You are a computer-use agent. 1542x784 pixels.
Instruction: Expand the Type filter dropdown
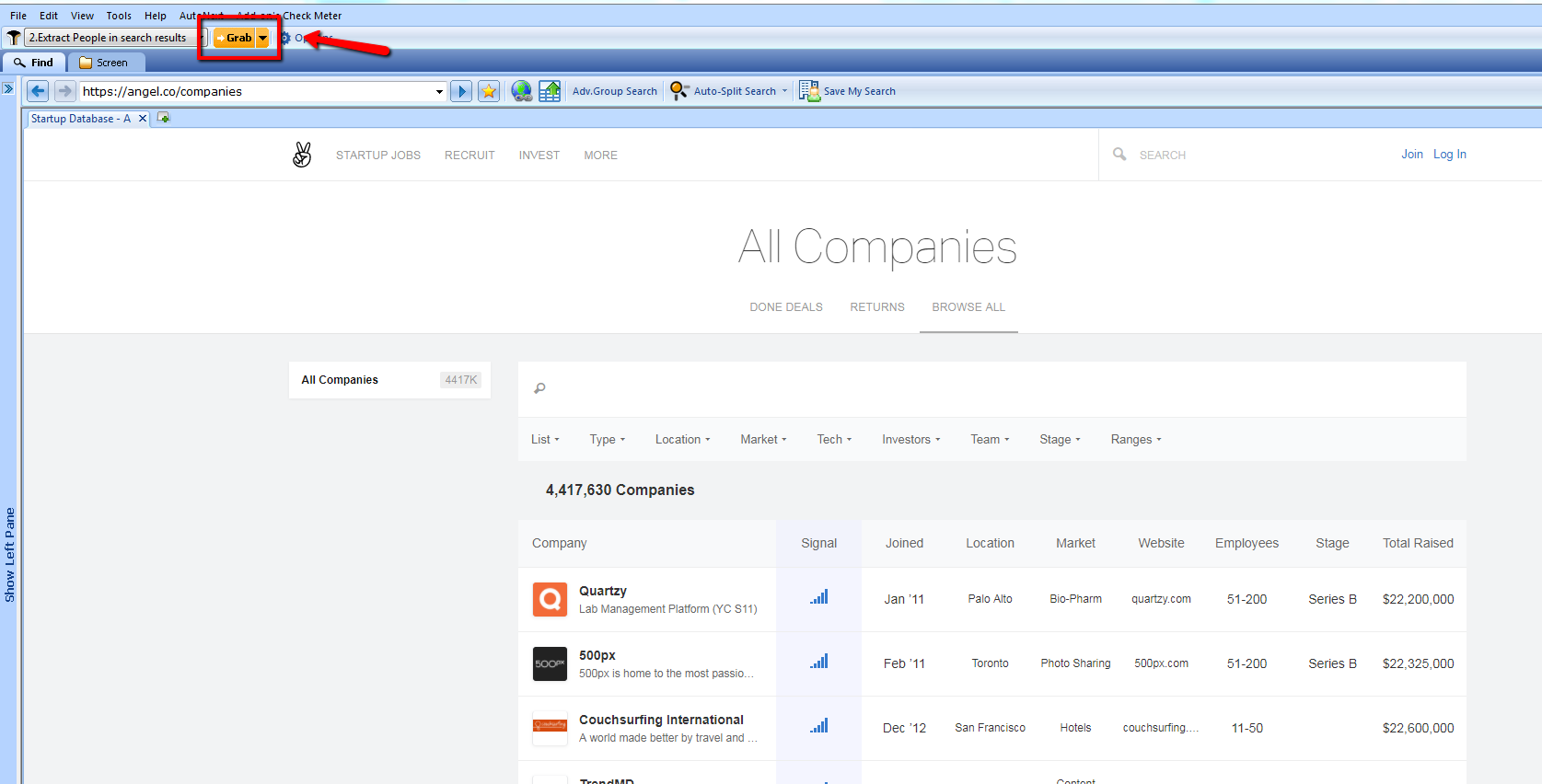[608, 440]
